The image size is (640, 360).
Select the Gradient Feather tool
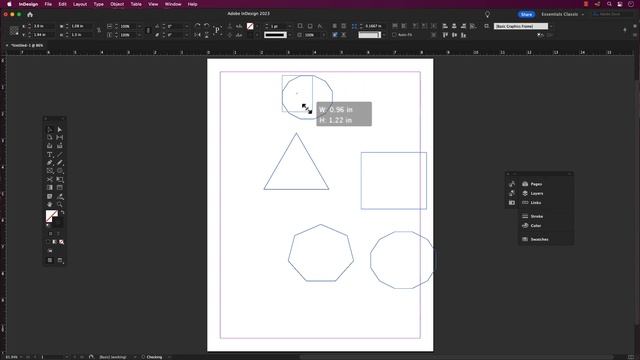60,188
